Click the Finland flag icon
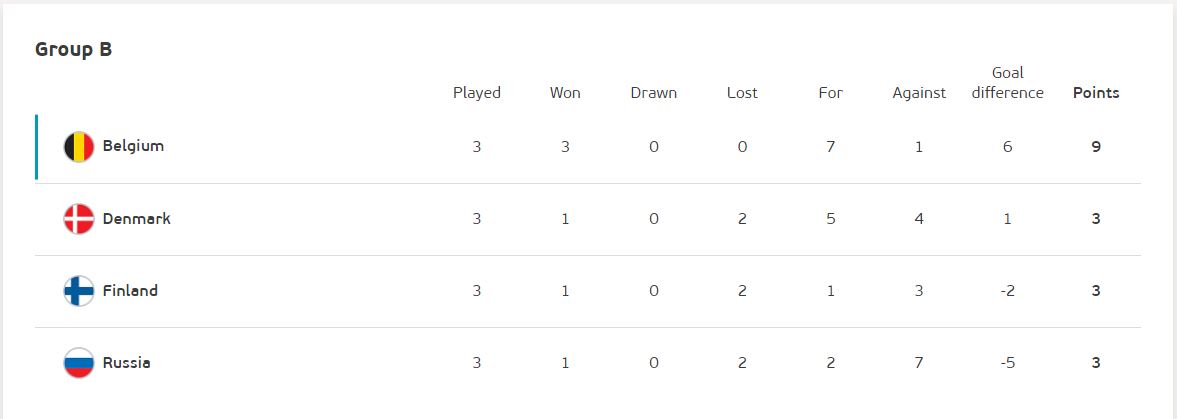The image size is (1177, 419). pos(79,291)
